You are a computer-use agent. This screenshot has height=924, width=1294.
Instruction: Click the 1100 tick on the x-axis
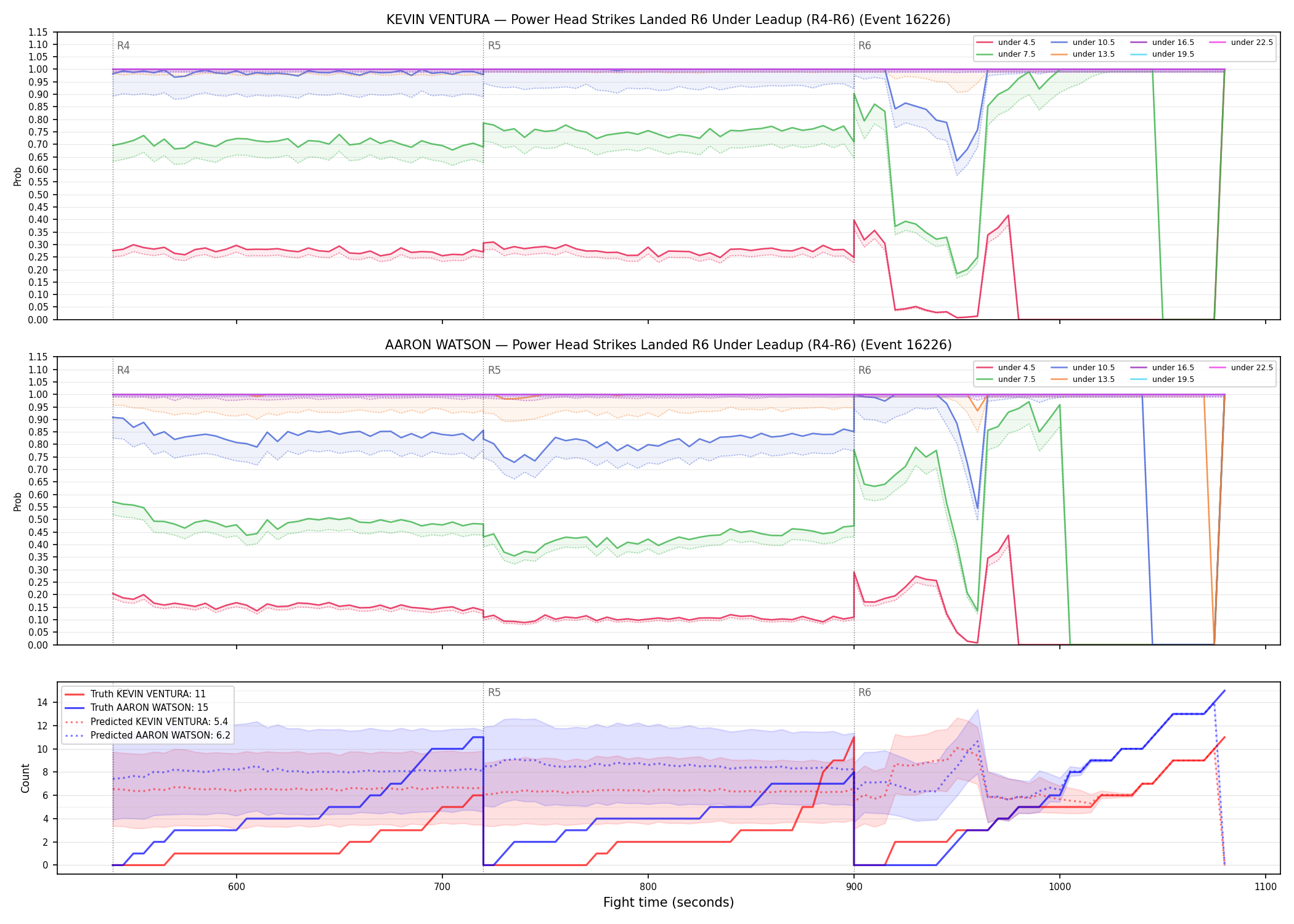(x=1265, y=886)
